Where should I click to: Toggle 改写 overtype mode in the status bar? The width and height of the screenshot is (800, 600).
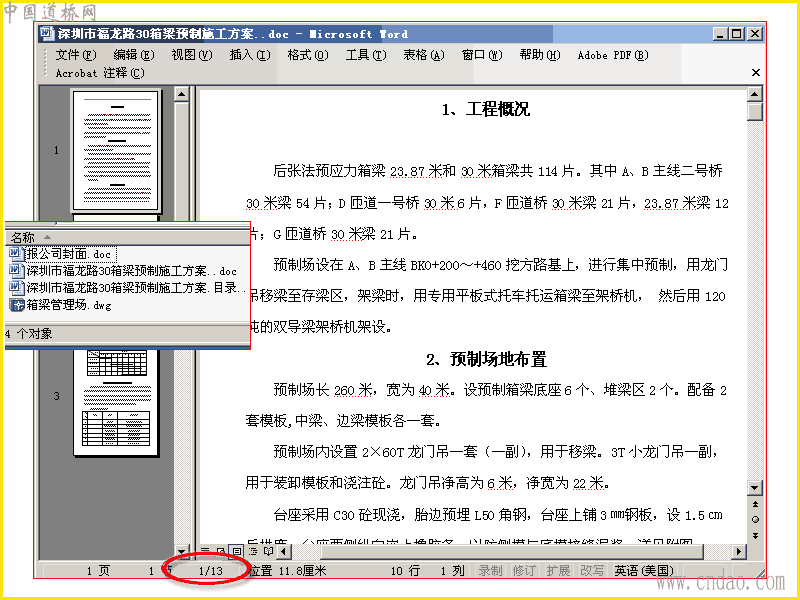coord(592,570)
